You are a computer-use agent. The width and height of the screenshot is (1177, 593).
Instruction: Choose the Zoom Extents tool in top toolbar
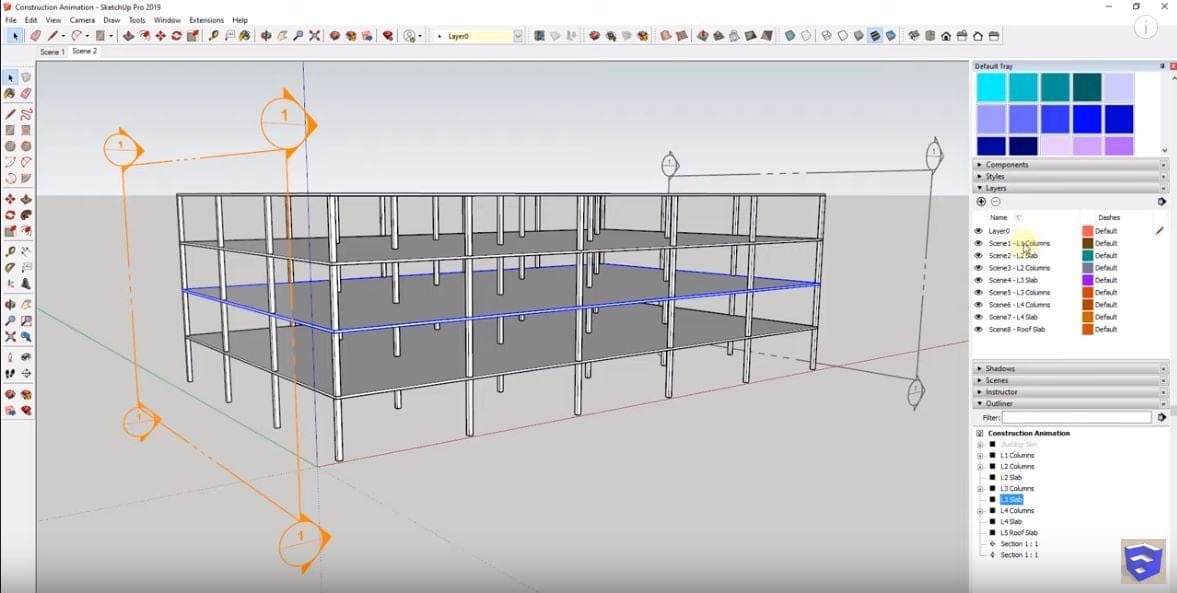pos(314,36)
